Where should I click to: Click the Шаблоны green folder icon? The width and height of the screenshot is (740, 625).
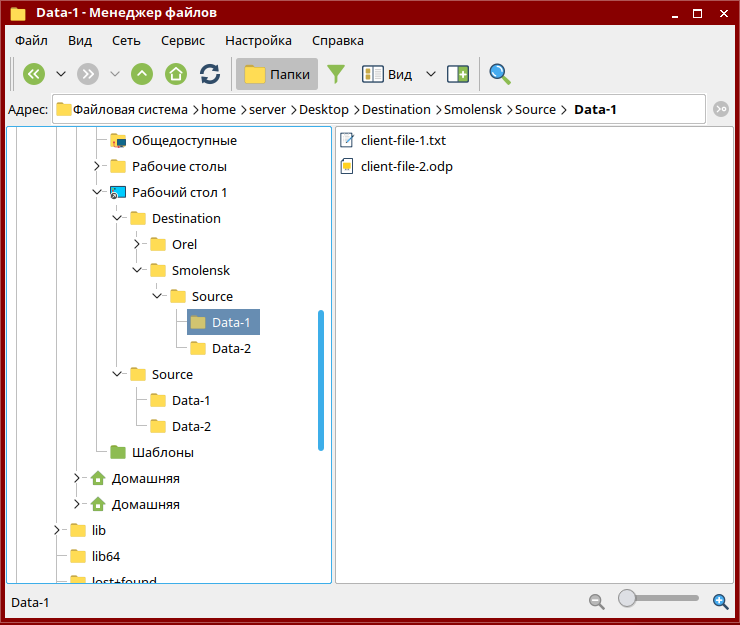pyautogui.click(x=118, y=452)
